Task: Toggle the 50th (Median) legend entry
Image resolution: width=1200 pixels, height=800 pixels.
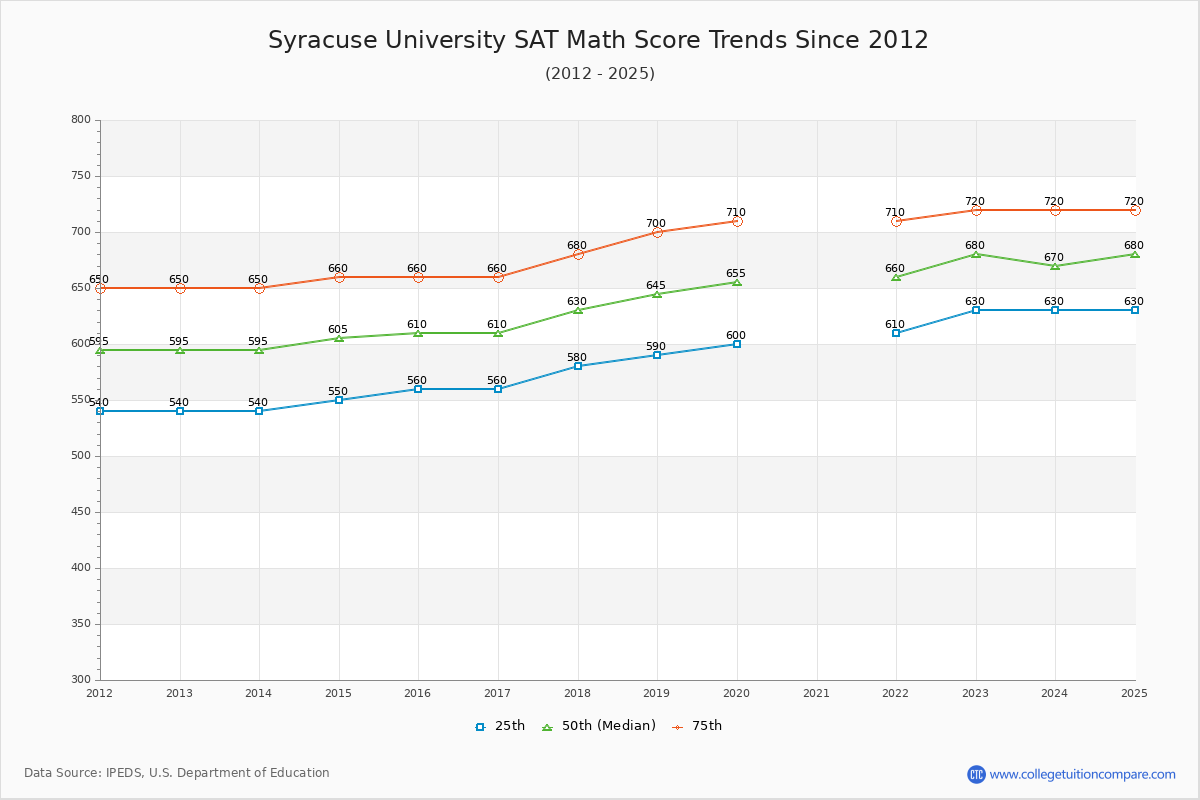Action: point(599,726)
